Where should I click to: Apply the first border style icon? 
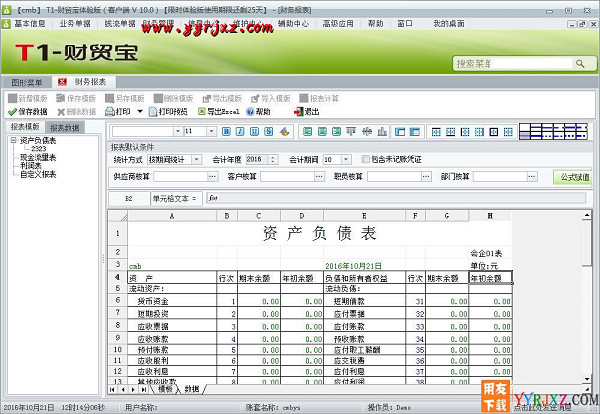[x=436, y=132]
